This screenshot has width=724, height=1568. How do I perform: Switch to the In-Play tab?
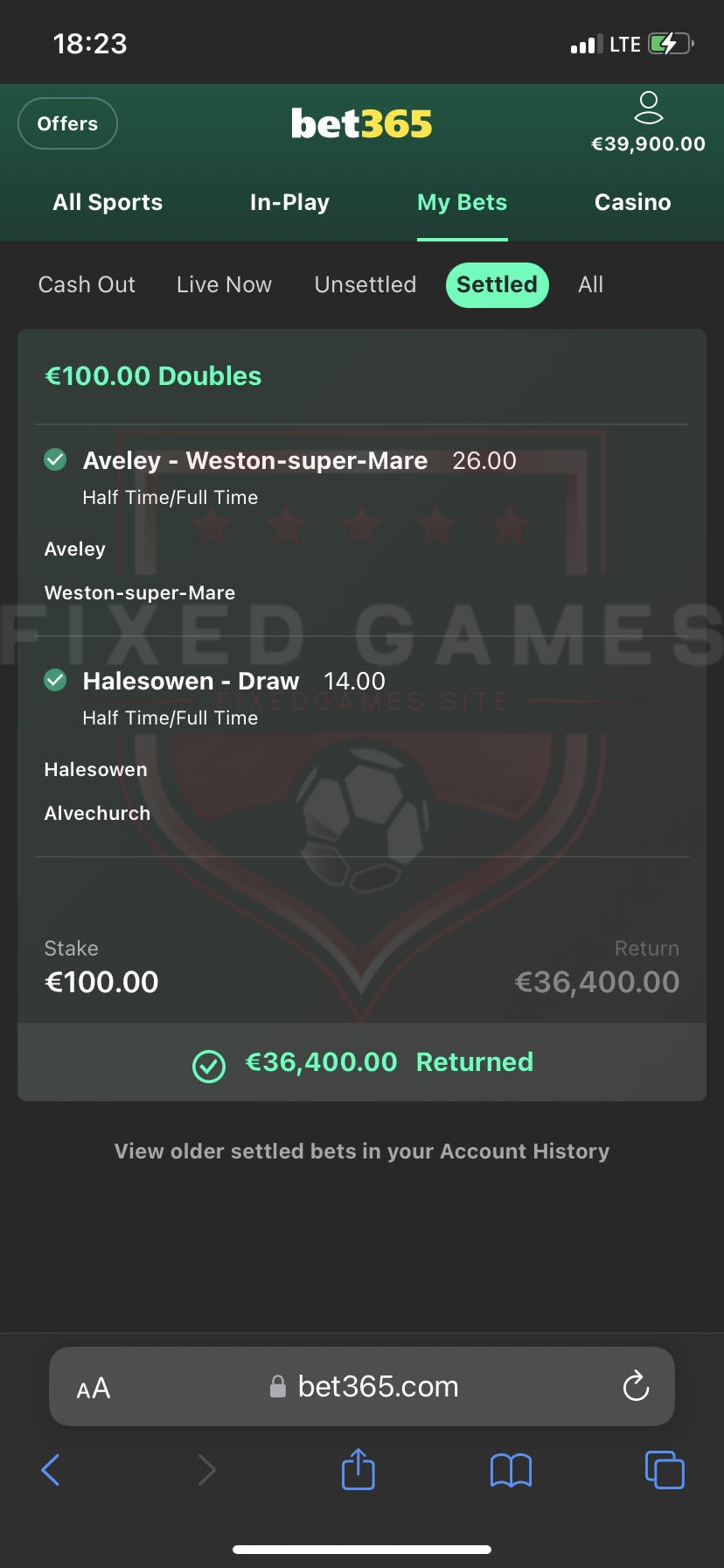click(289, 202)
